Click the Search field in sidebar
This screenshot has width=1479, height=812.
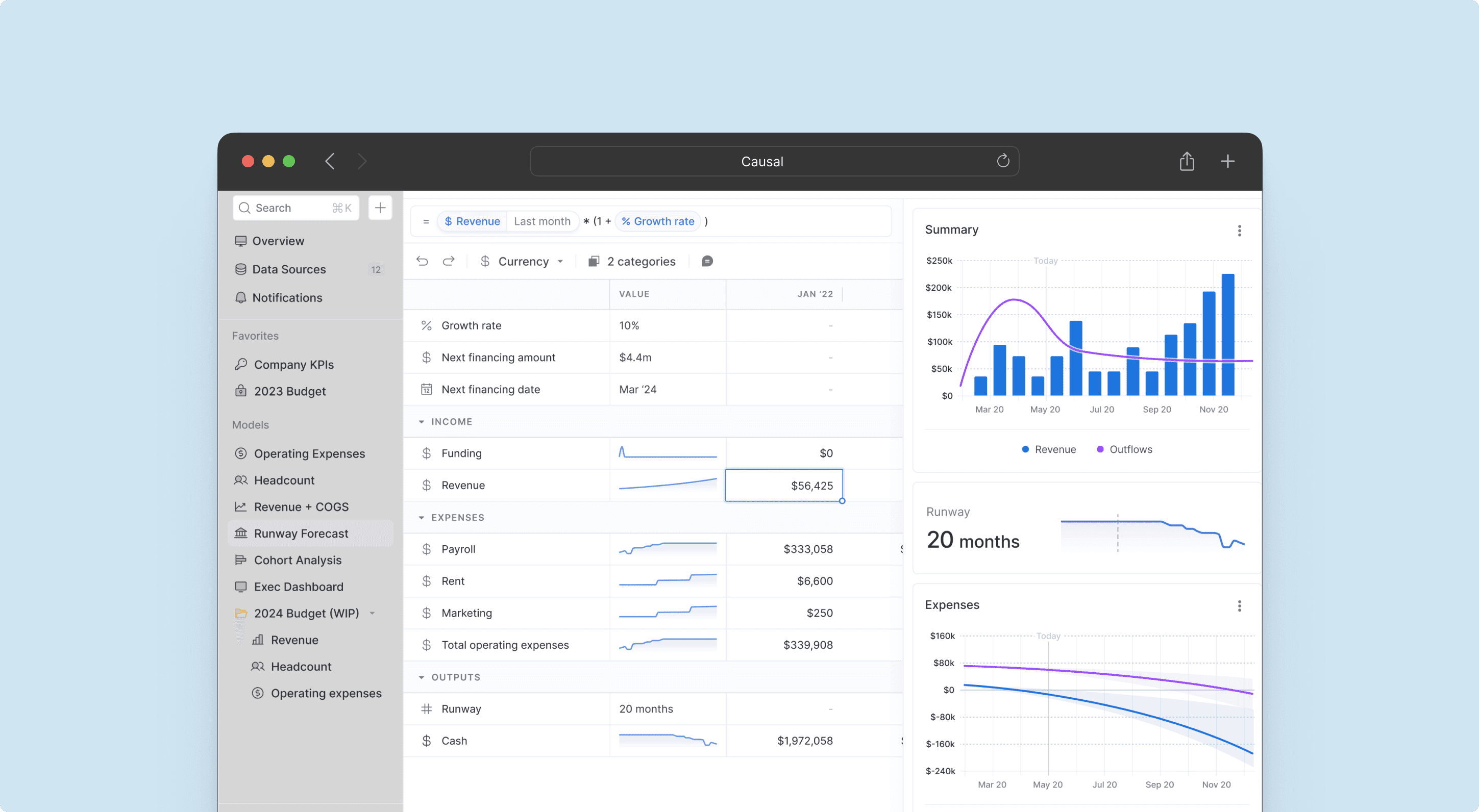coord(295,208)
